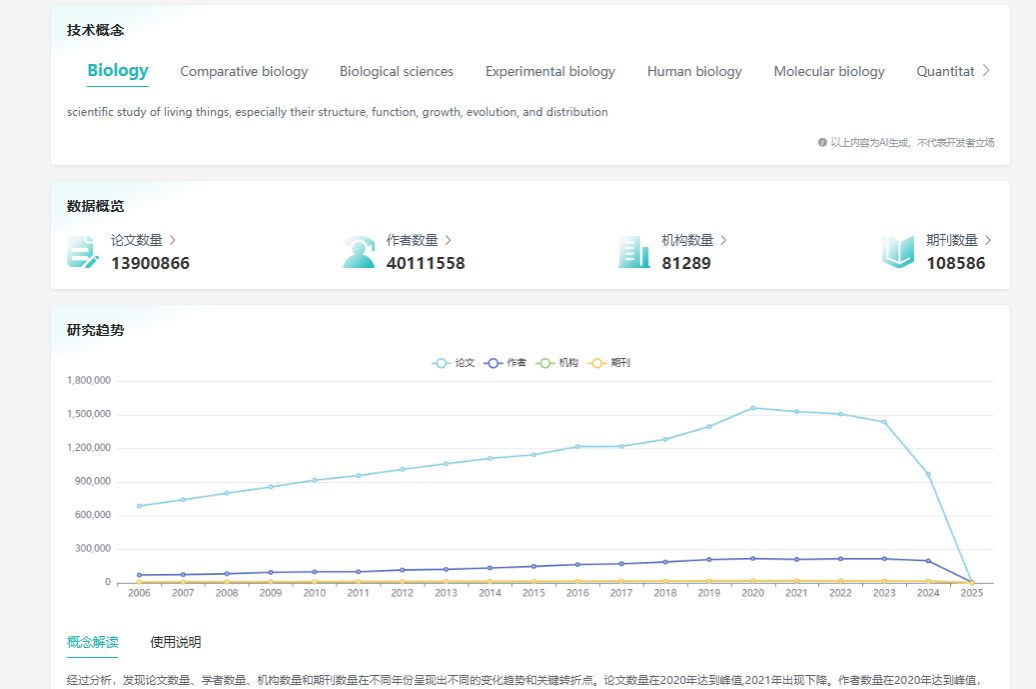The width and height of the screenshot is (1036, 689).
Task: Click the paper count document icon
Action: point(83,252)
